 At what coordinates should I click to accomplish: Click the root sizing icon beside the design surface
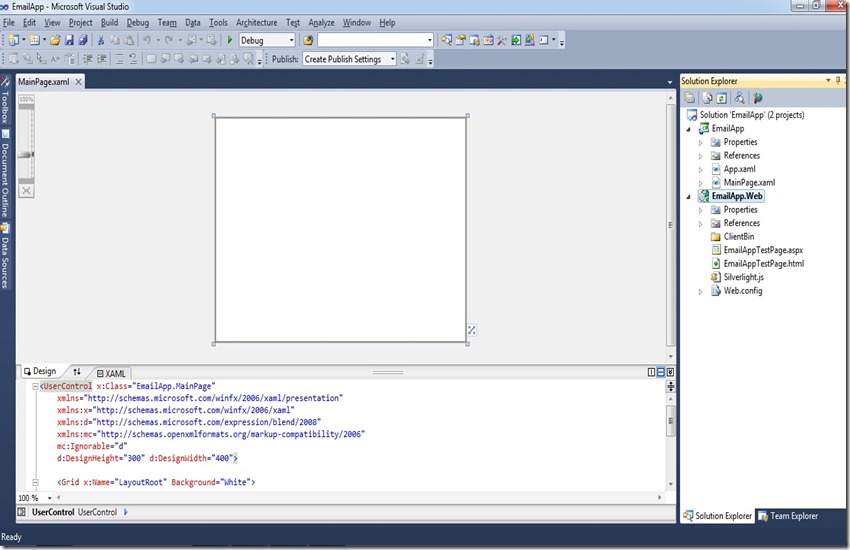coord(472,330)
